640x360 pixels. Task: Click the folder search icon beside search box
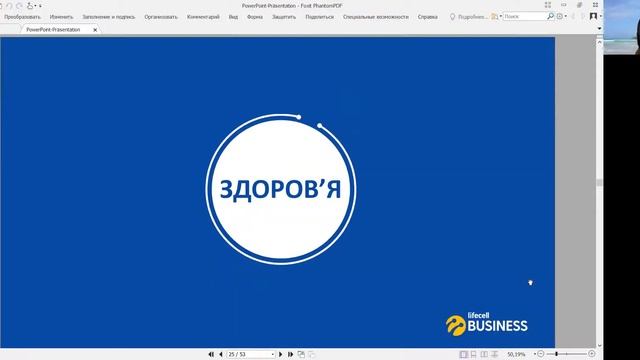point(494,17)
